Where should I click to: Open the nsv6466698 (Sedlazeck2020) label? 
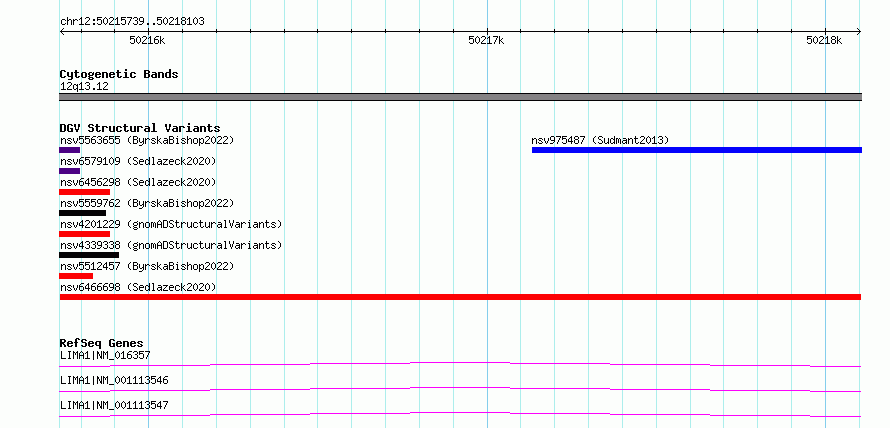tap(138, 287)
